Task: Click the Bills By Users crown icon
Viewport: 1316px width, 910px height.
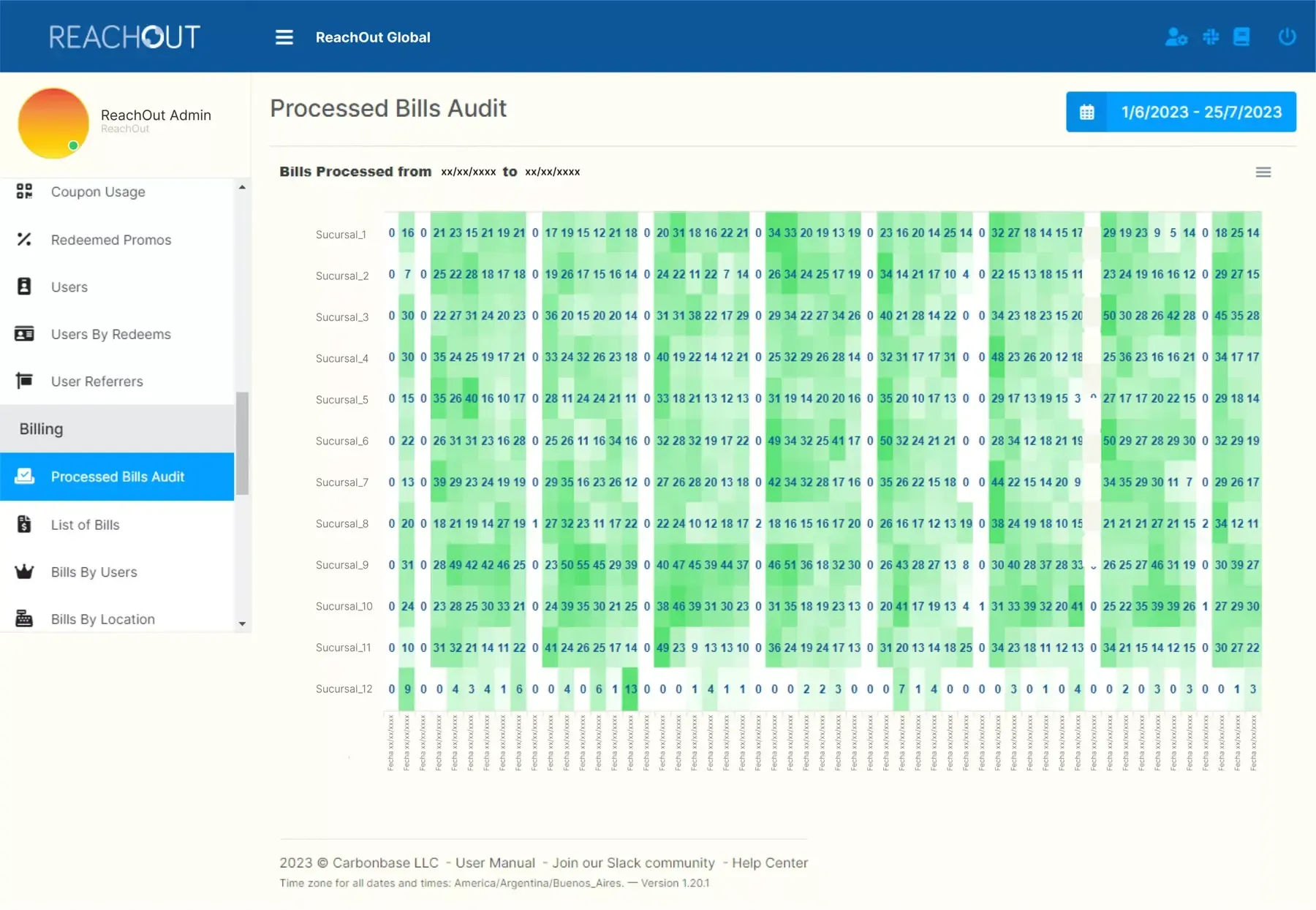Action: [24, 572]
